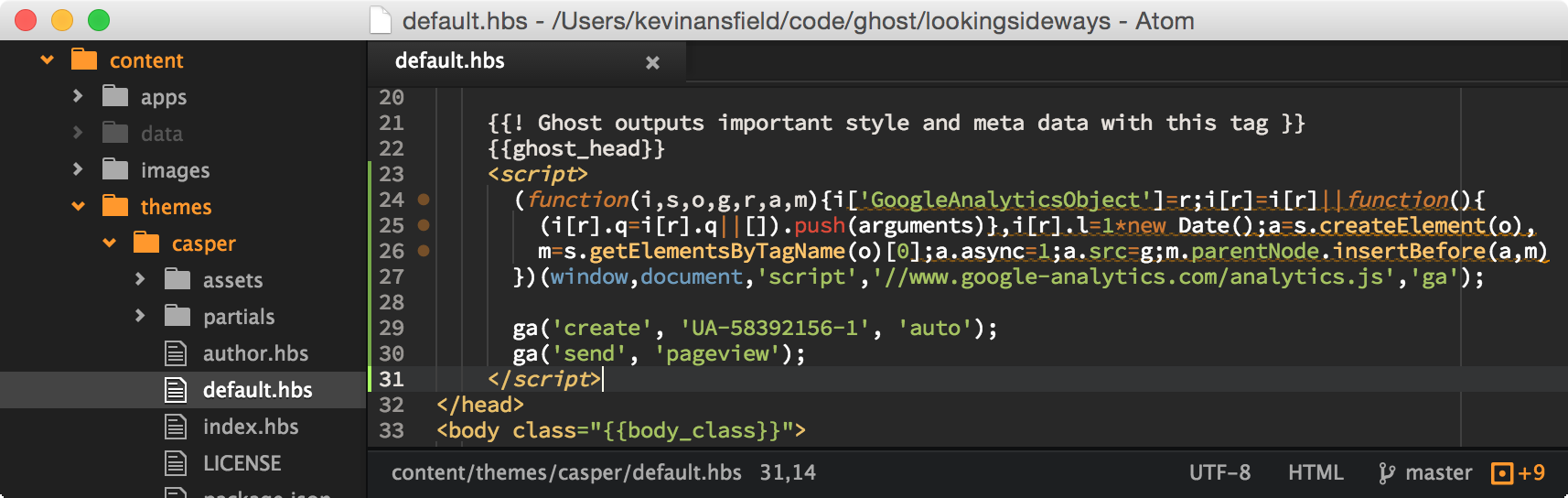Click the +9 git changes count

[x=1531, y=472]
